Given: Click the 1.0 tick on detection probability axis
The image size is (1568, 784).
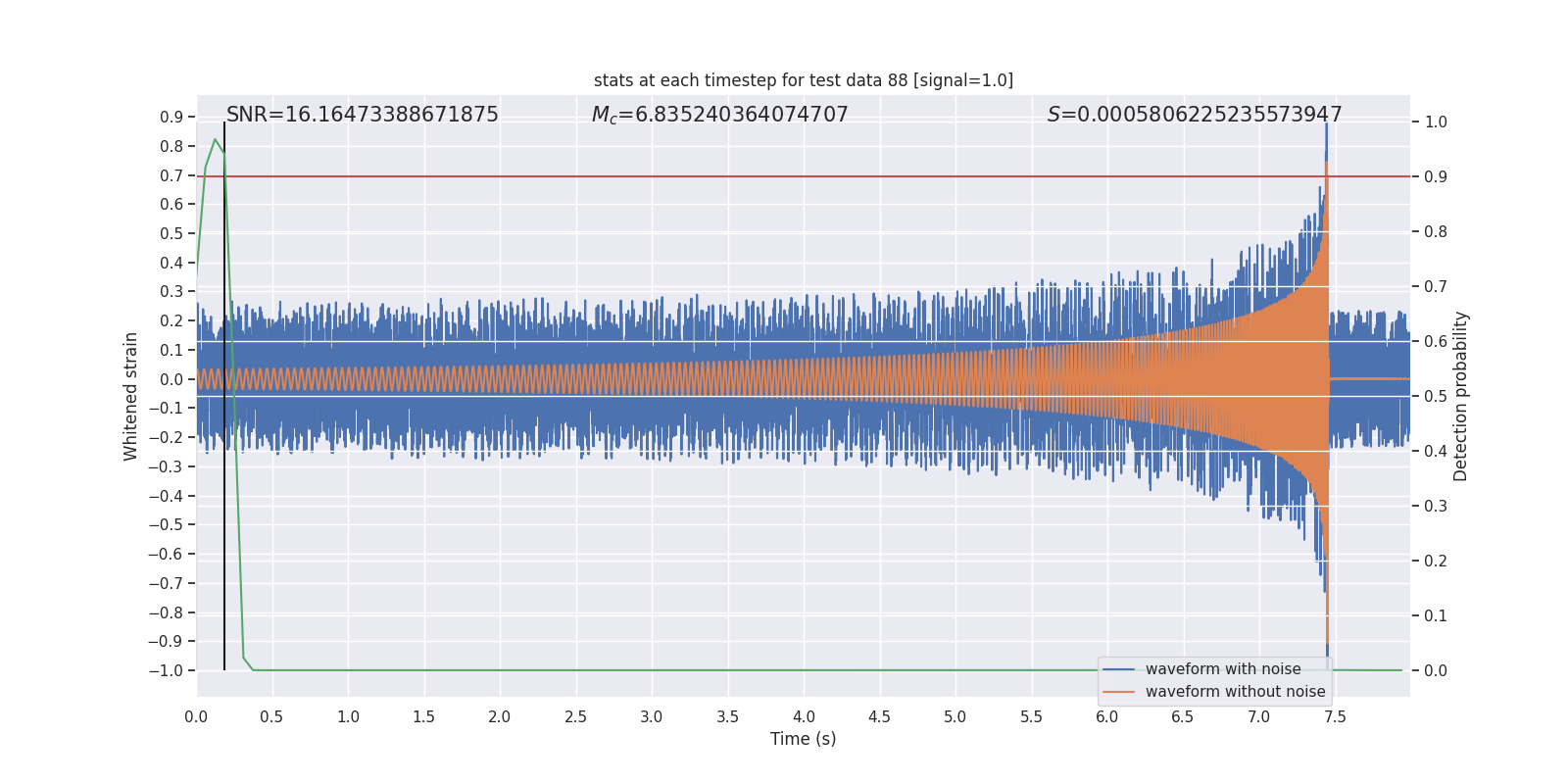Looking at the screenshot, I should (1436, 122).
